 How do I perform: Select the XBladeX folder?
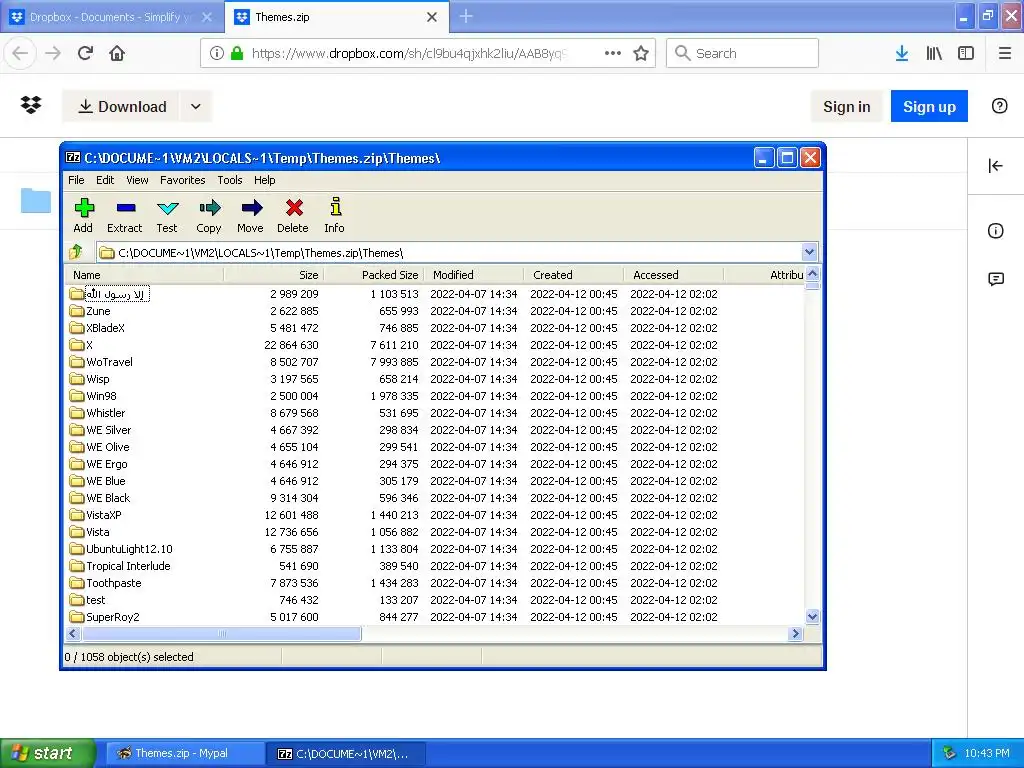(x=105, y=328)
